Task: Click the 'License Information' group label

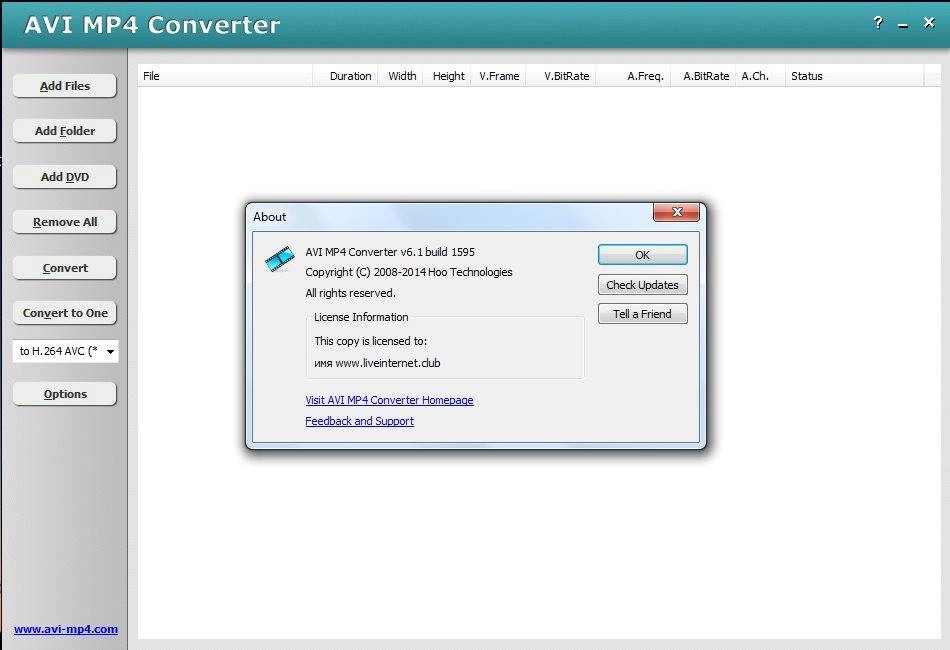Action: 361,317
